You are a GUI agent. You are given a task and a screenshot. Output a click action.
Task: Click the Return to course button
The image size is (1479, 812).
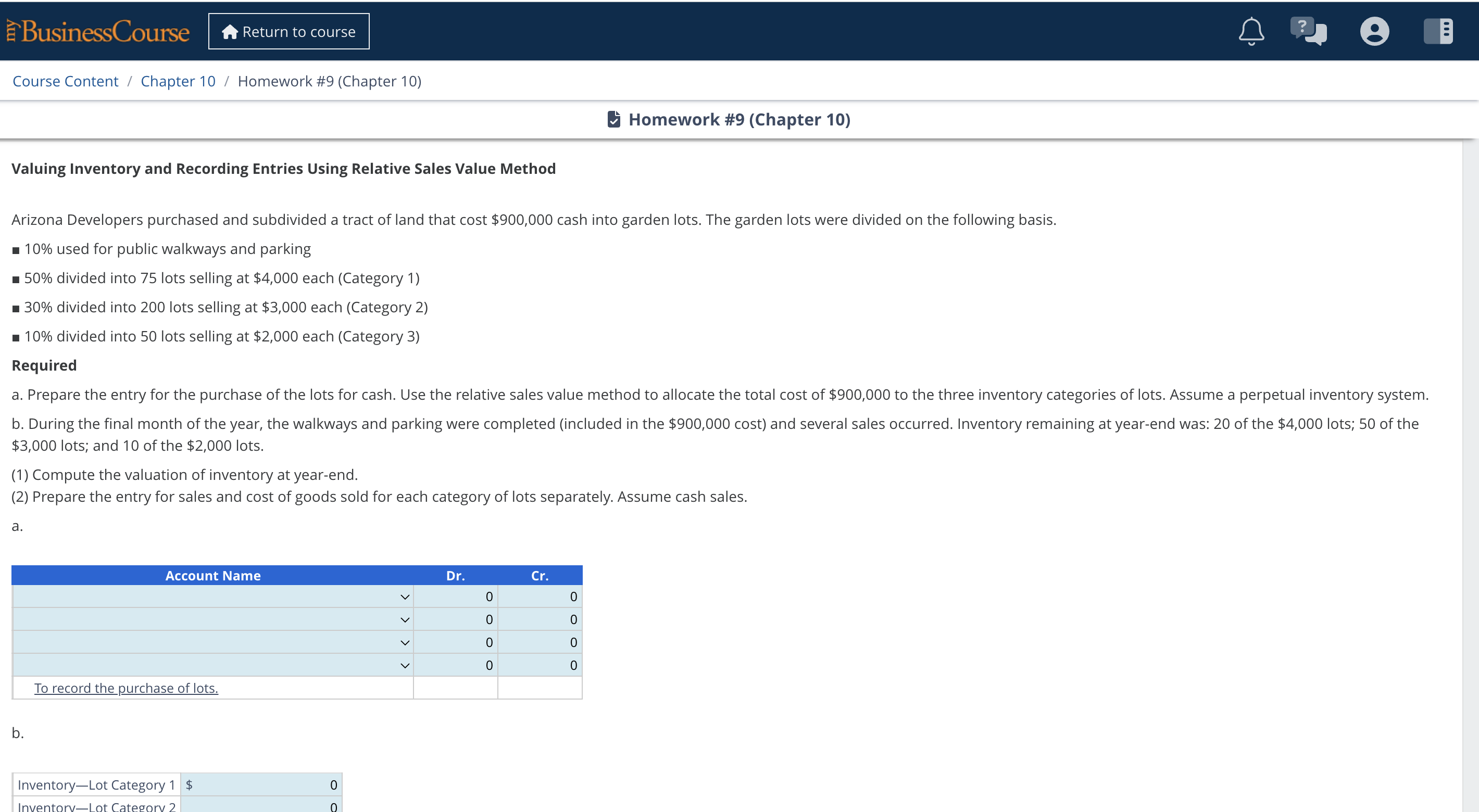(289, 31)
